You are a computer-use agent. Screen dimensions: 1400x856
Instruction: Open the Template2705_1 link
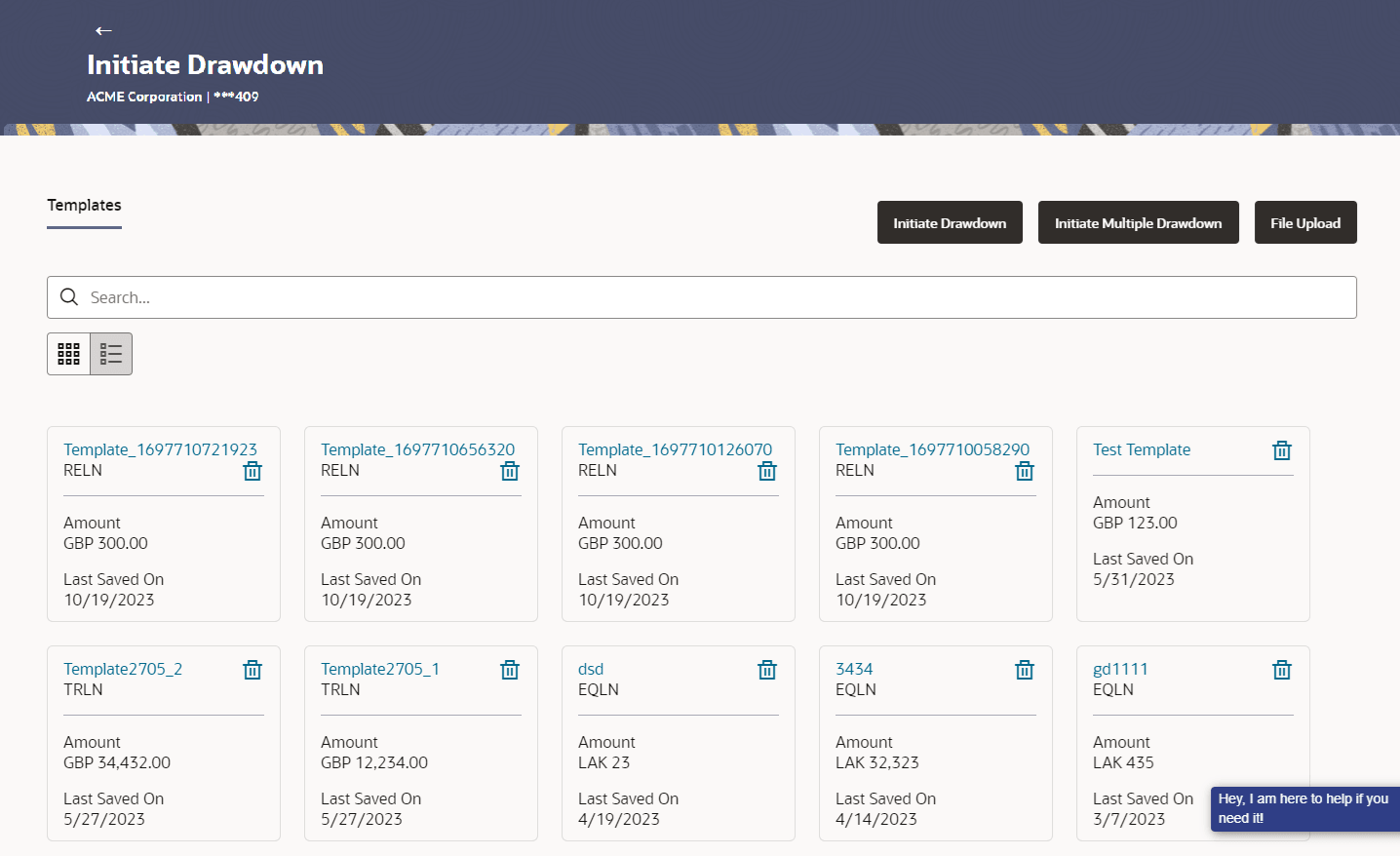(x=380, y=669)
